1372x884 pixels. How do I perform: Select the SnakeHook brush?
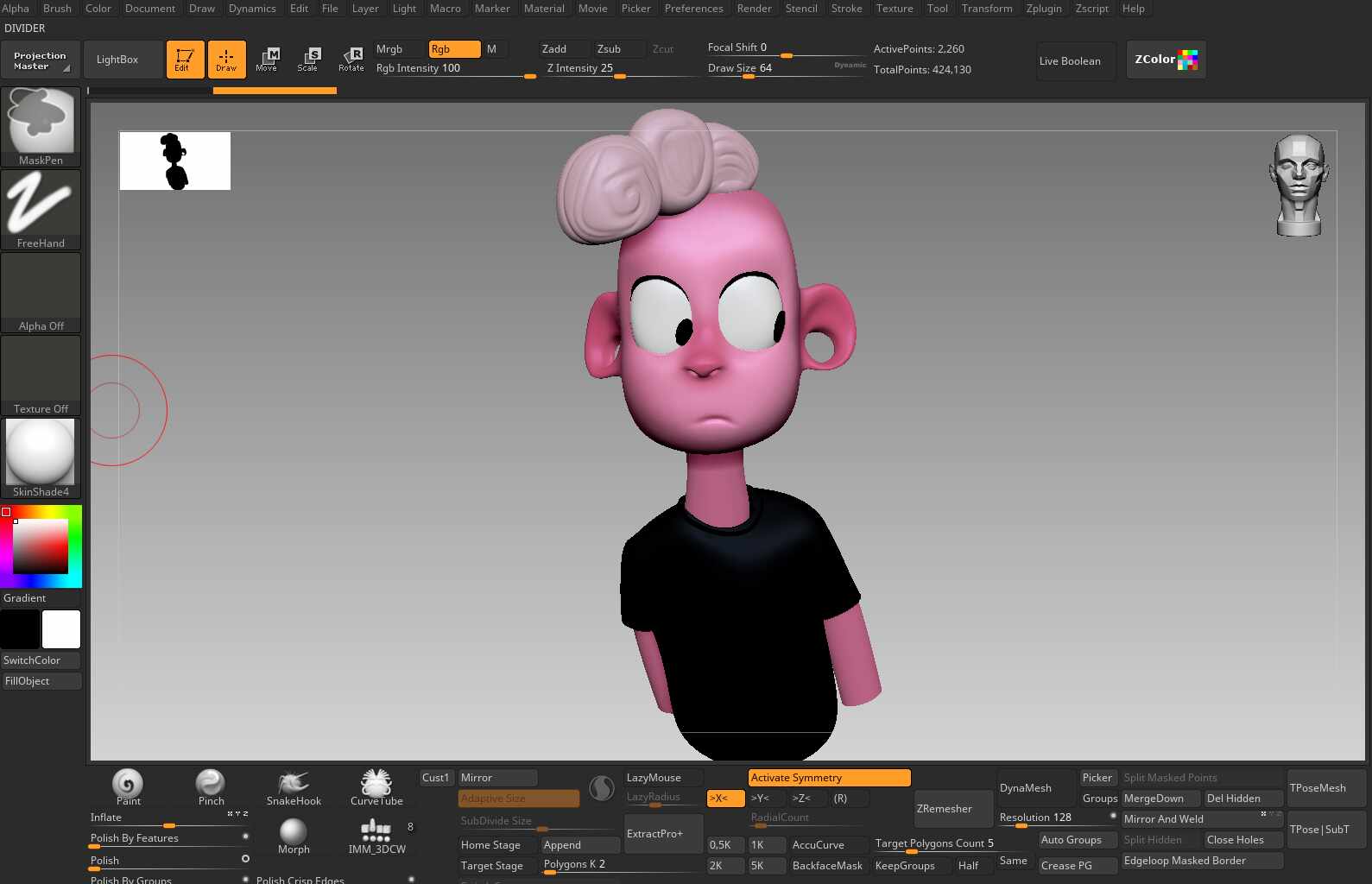(294, 788)
